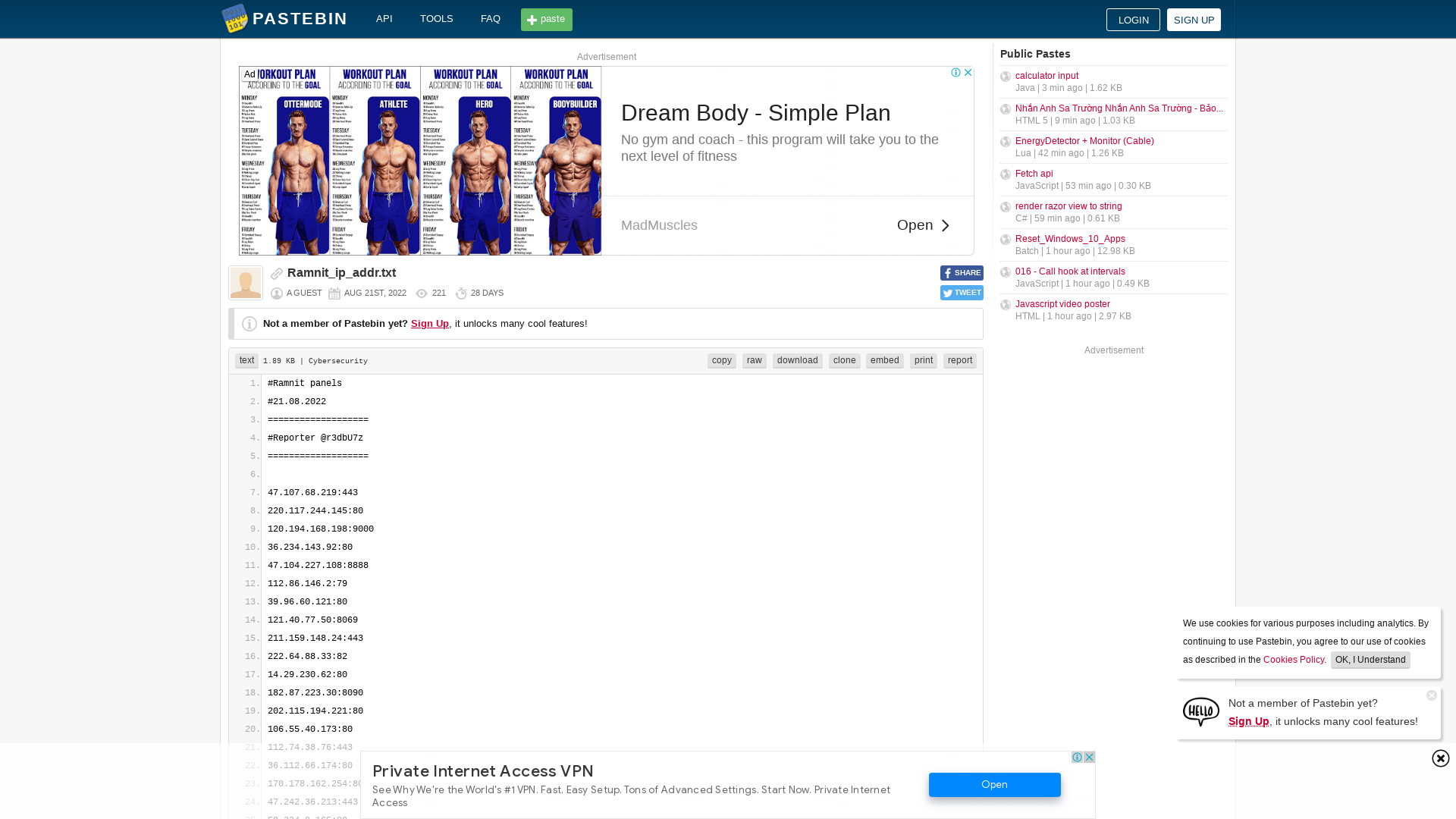This screenshot has height=819, width=1456.
Task: Click the guest user avatar thumbnail
Action: pyautogui.click(x=246, y=283)
